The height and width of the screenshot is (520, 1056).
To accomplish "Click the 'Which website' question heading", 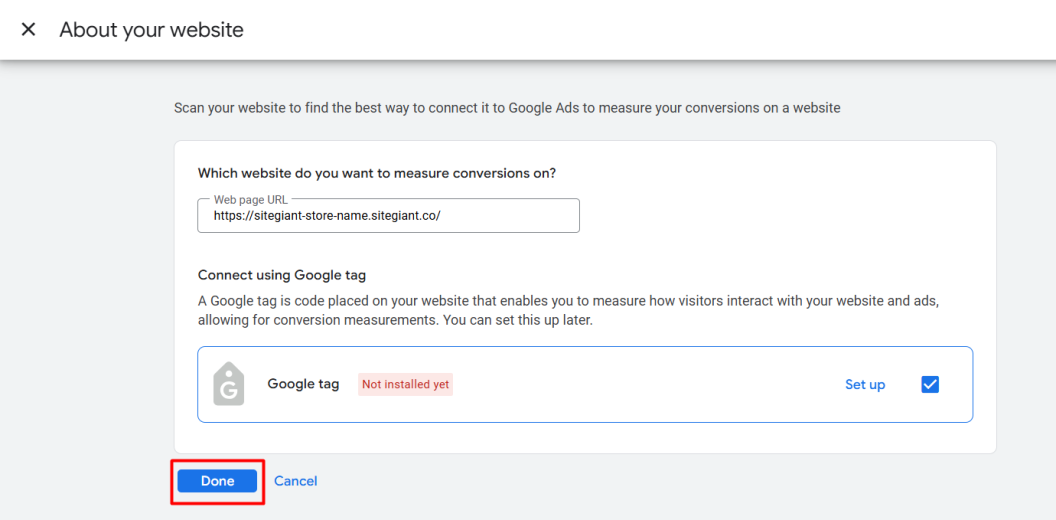I will (x=376, y=173).
